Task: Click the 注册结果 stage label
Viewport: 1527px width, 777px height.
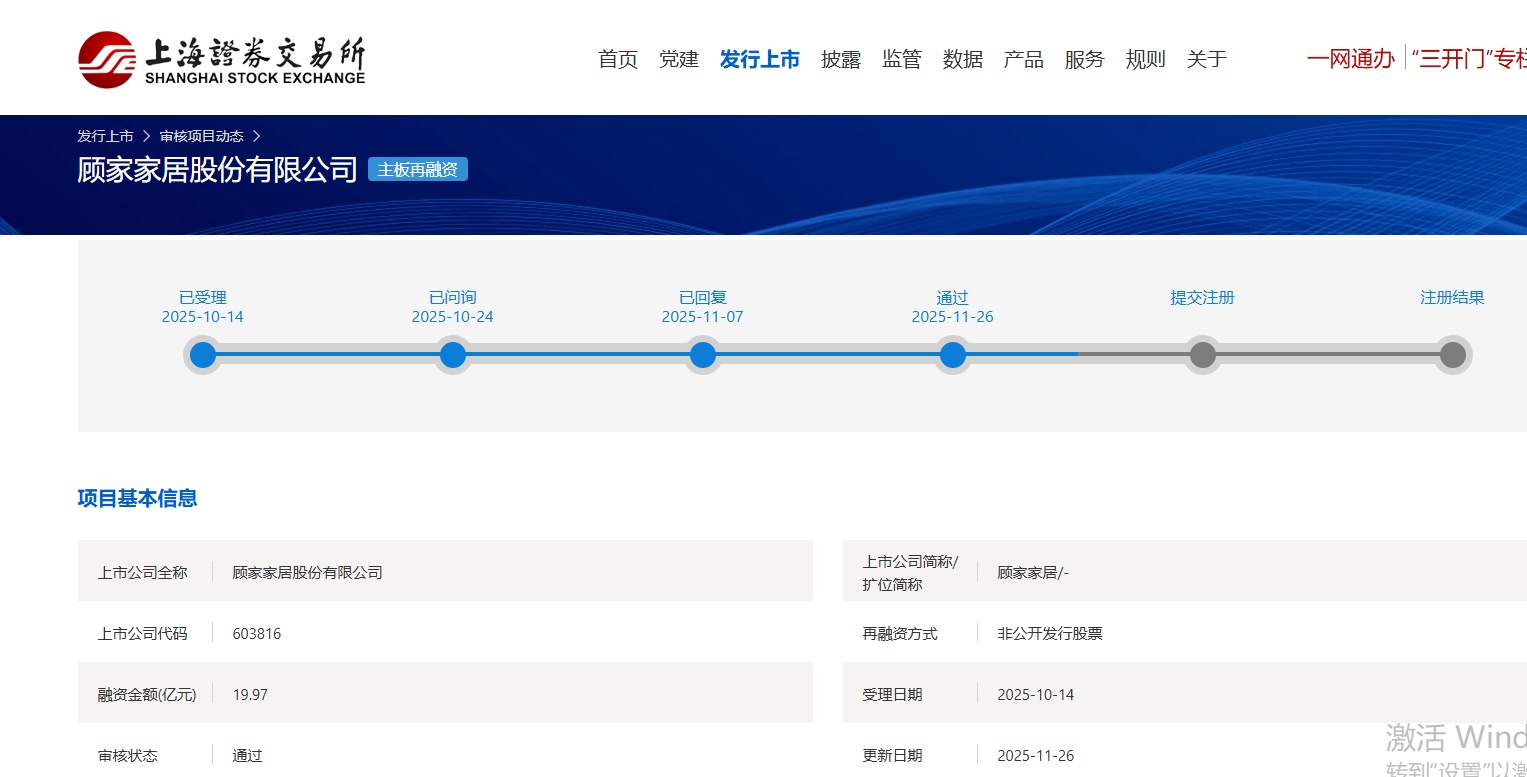Action: pyautogui.click(x=1453, y=298)
